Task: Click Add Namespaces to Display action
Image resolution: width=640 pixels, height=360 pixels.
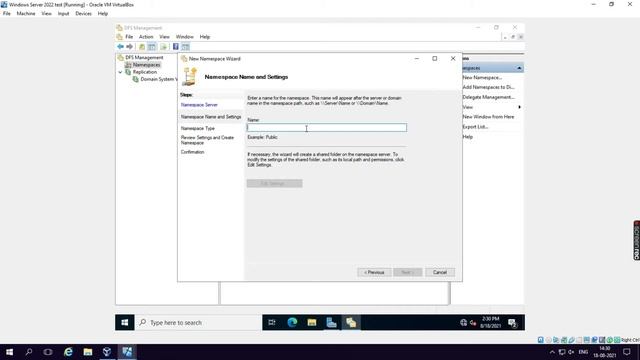Action: pyautogui.click(x=488, y=87)
